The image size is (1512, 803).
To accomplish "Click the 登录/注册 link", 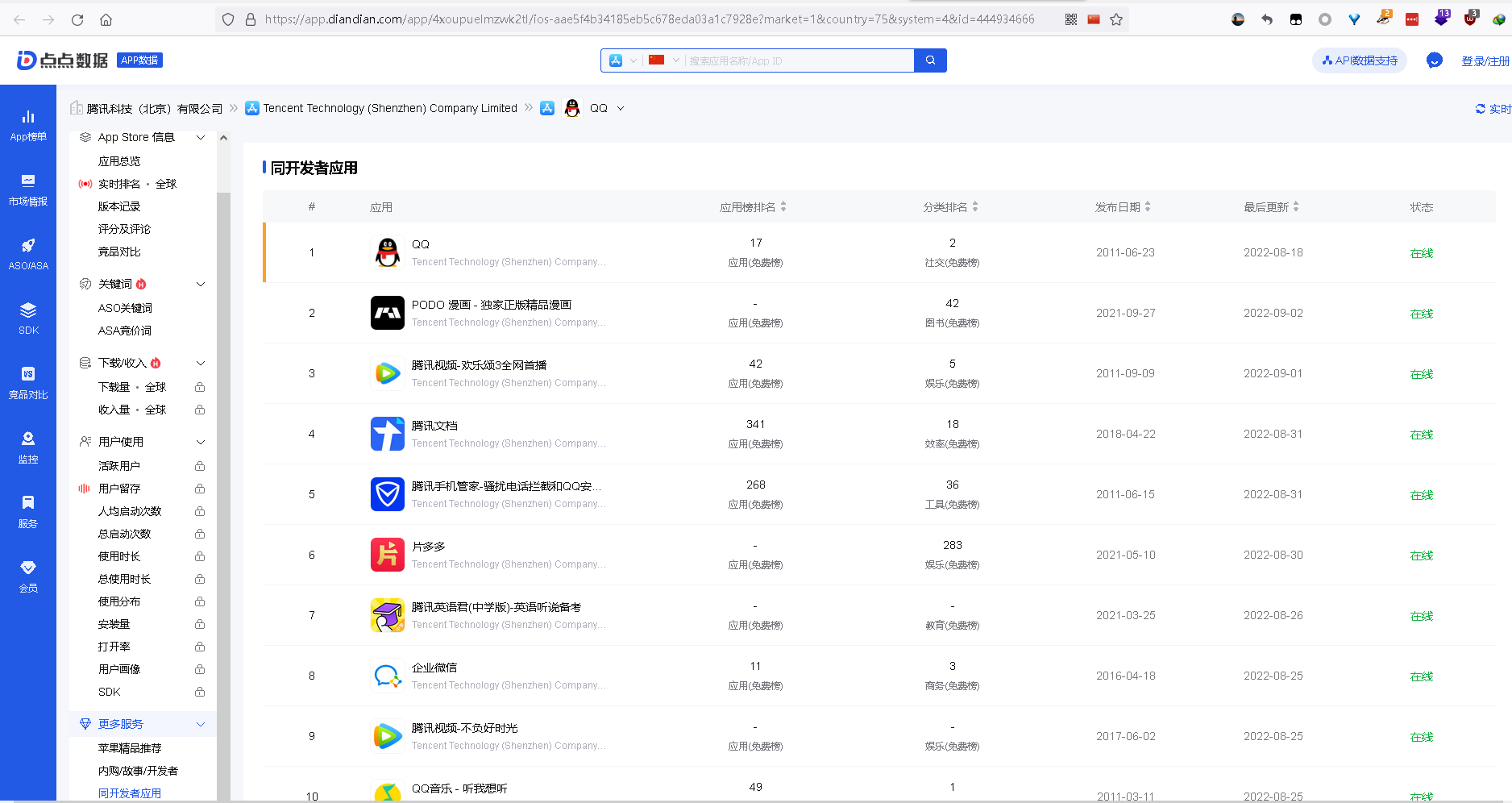I will [1485, 61].
